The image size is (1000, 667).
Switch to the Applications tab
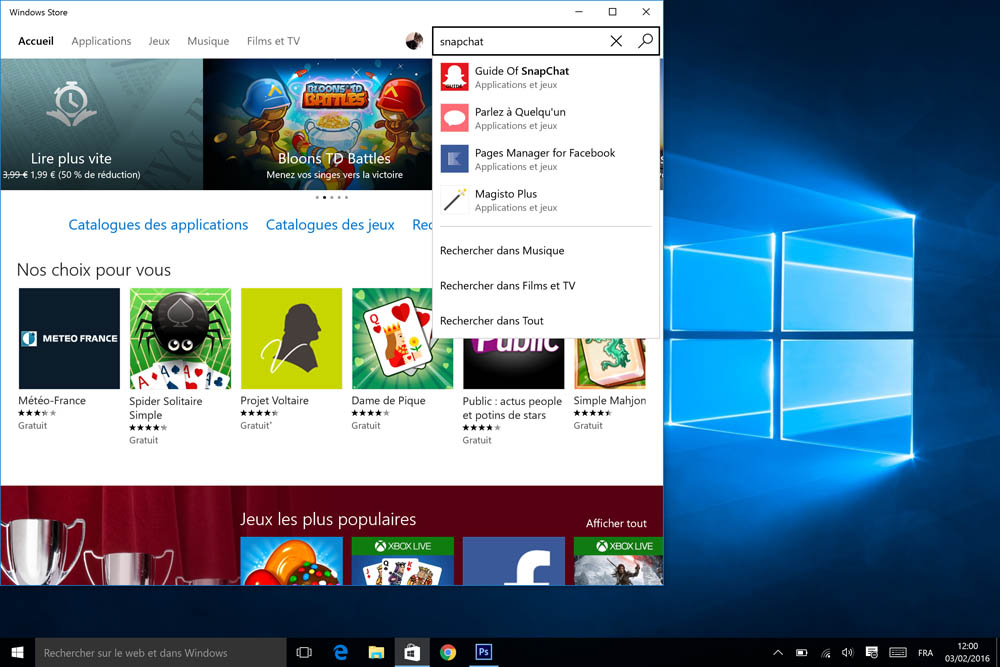101,41
